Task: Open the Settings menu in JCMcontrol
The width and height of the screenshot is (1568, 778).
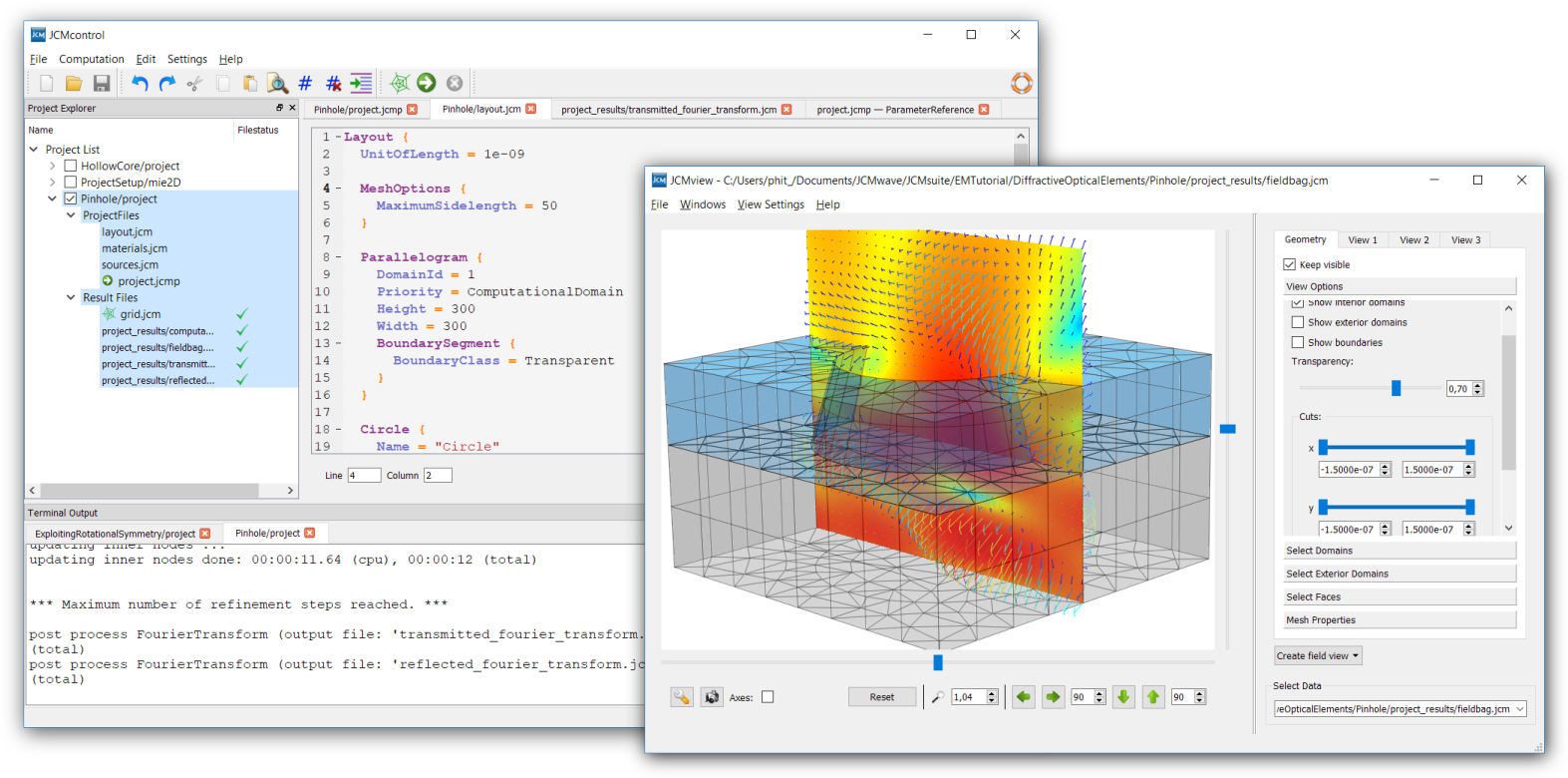Action: coord(187,59)
